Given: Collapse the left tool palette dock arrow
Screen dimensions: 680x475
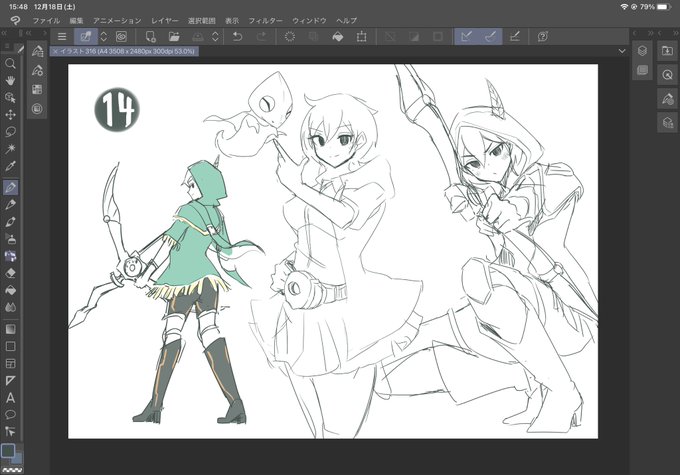Looking at the screenshot, I should click(x=4, y=33).
